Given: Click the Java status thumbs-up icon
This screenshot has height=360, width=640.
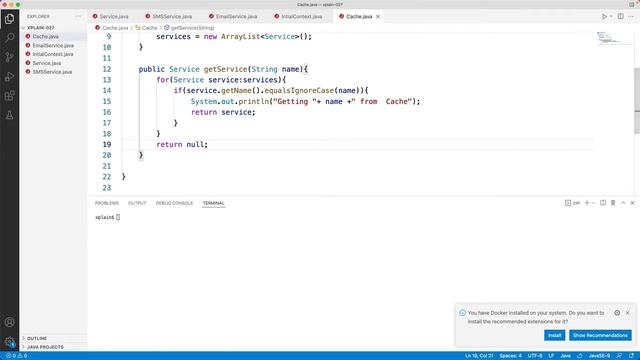Looking at the screenshot, I should pyautogui.click(x=580, y=356).
